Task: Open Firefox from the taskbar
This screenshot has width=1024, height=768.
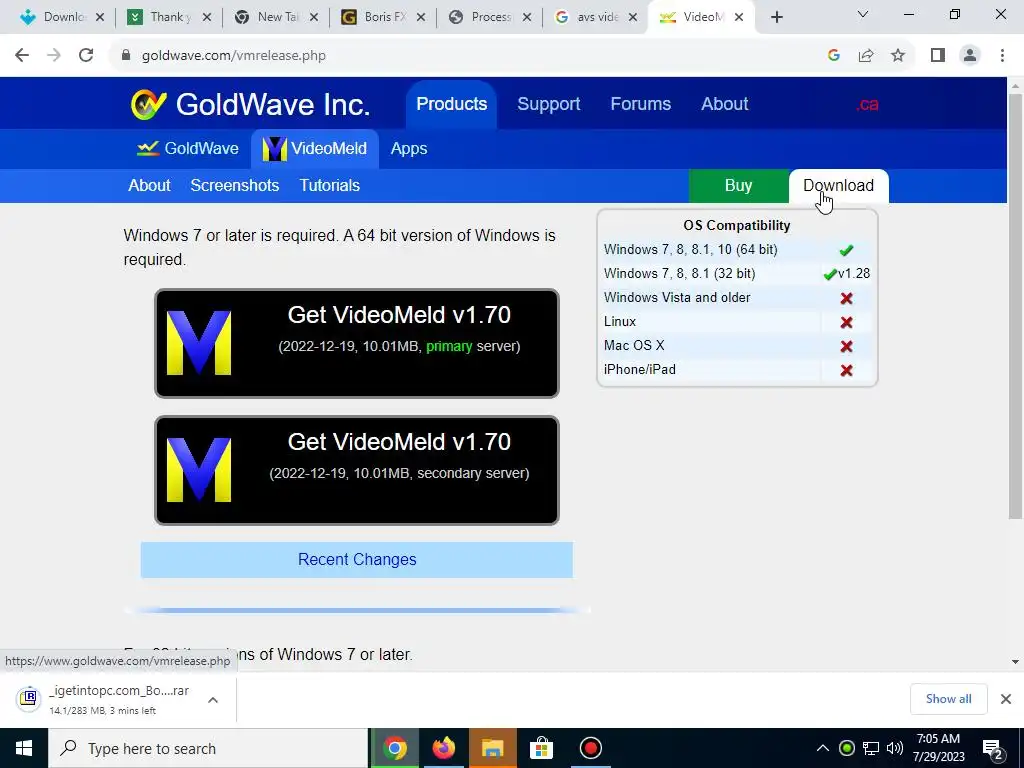Action: 443,748
